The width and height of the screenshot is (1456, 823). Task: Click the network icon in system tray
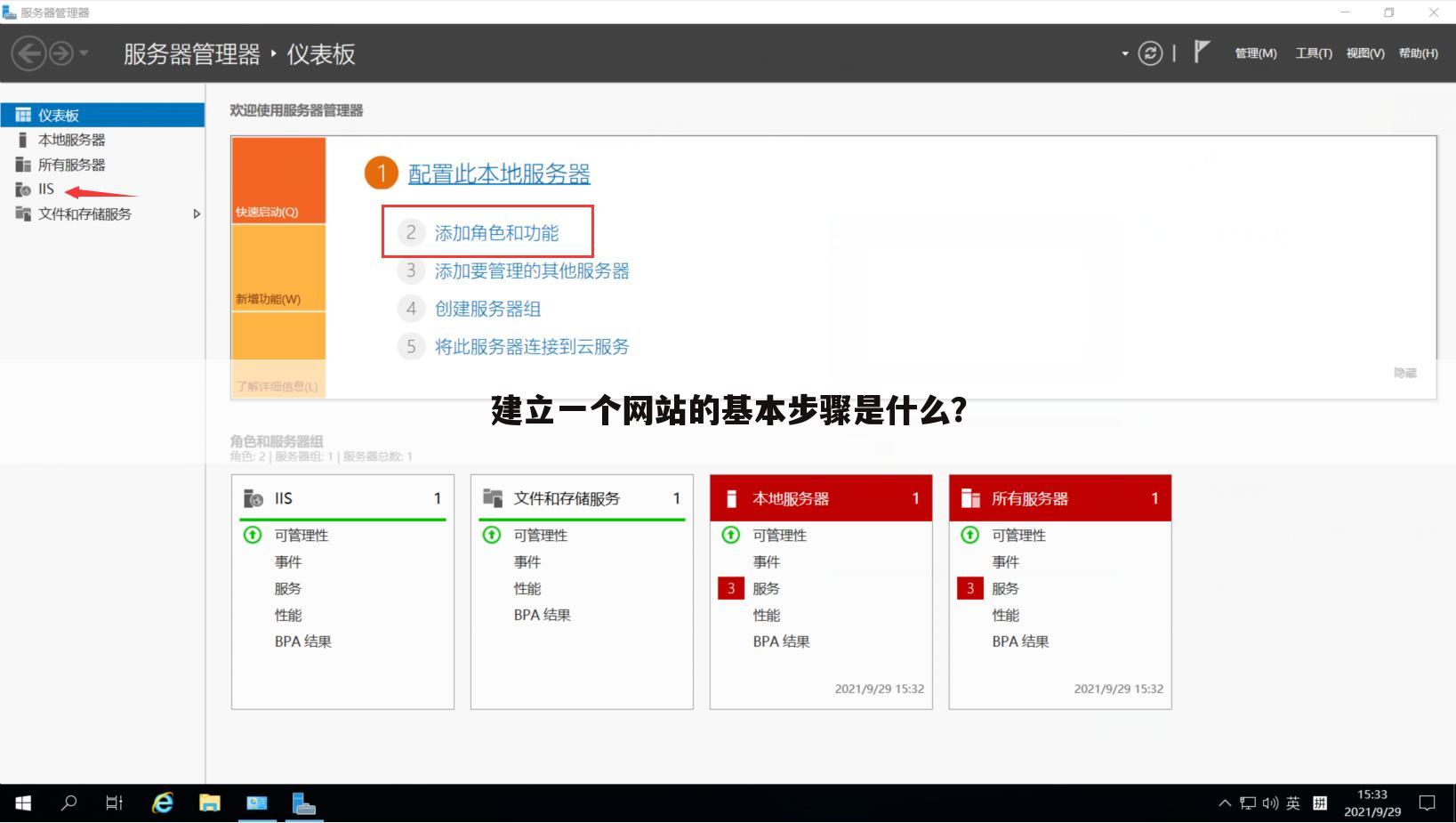coord(1248,802)
